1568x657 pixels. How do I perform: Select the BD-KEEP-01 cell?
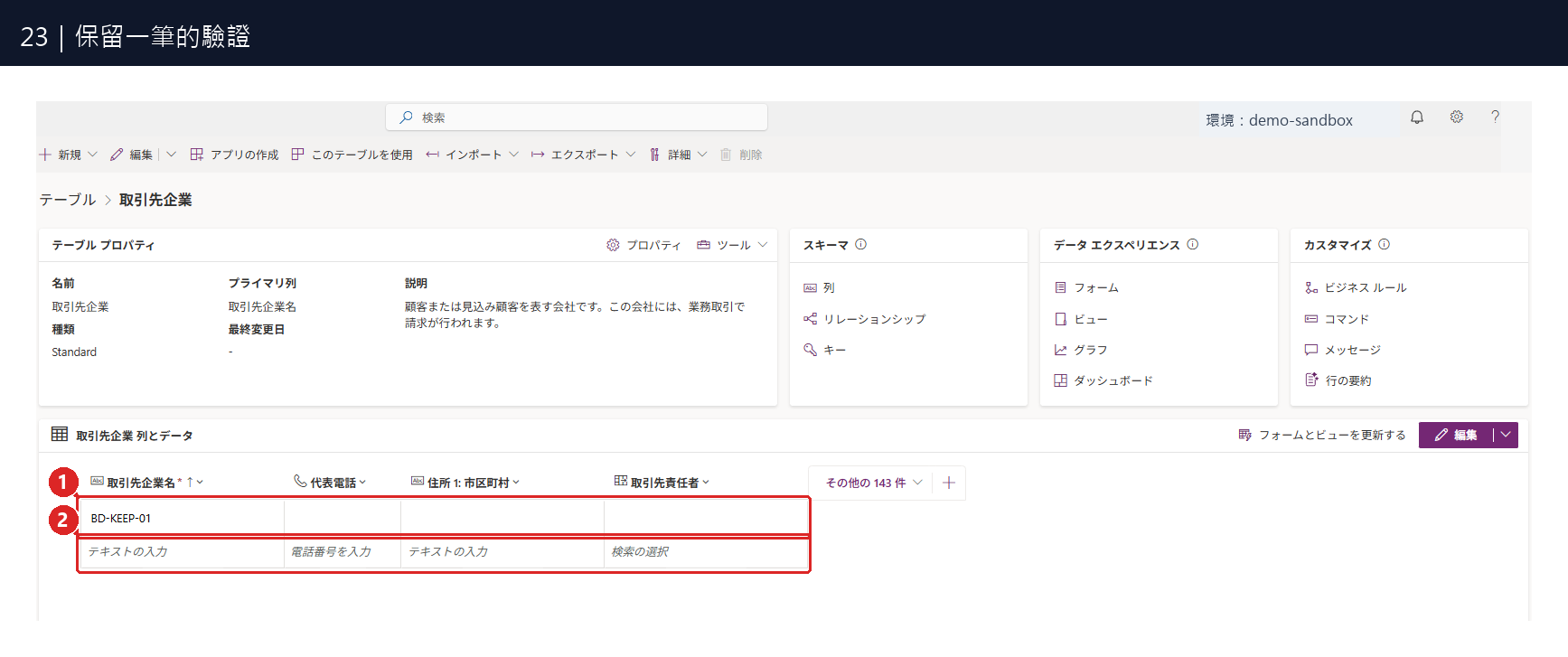tap(182, 518)
